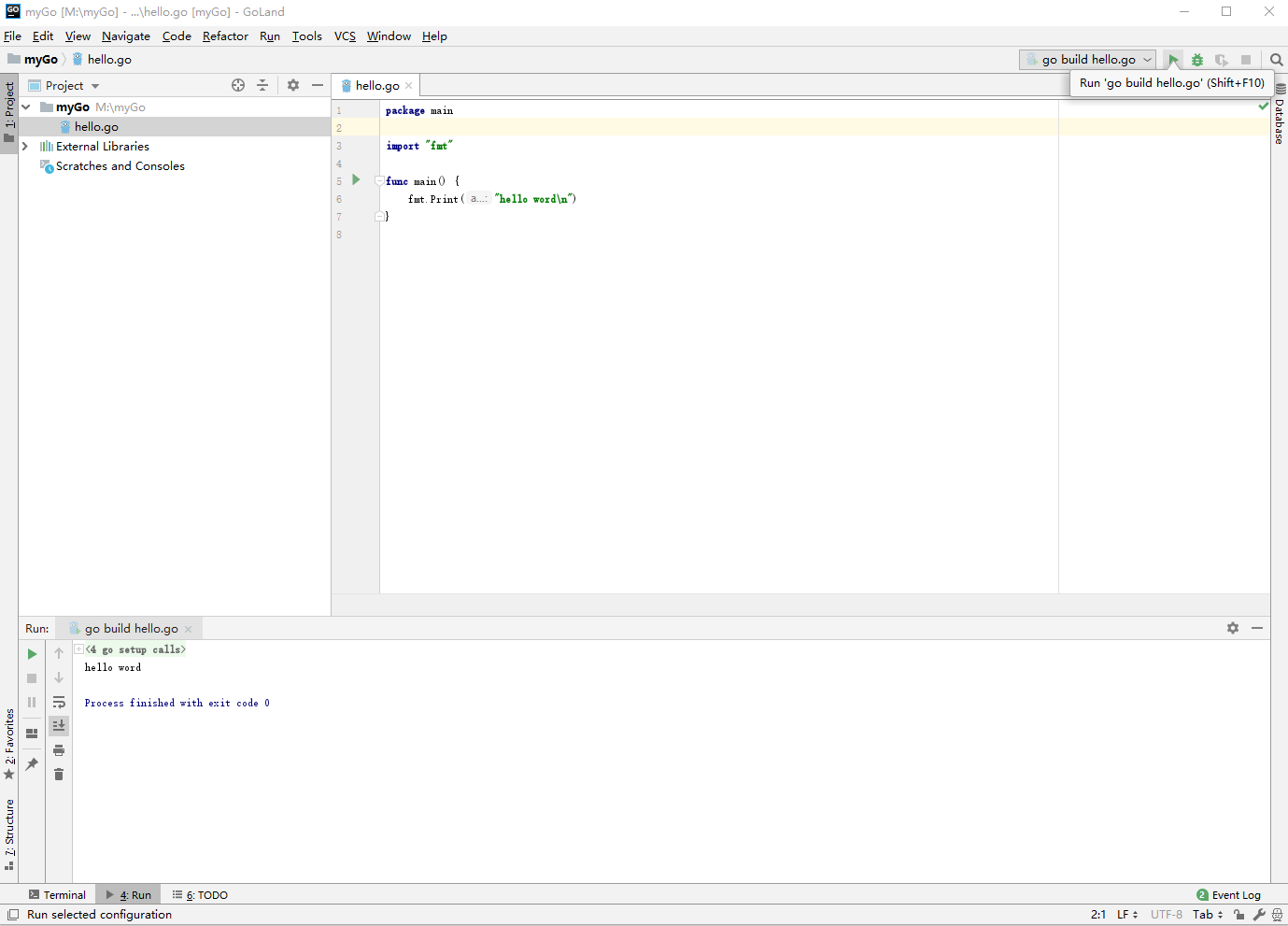Start debugging with the green bug icon
Image resolution: width=1288 pixels, height=926 pixels.
pos(1197,60)
